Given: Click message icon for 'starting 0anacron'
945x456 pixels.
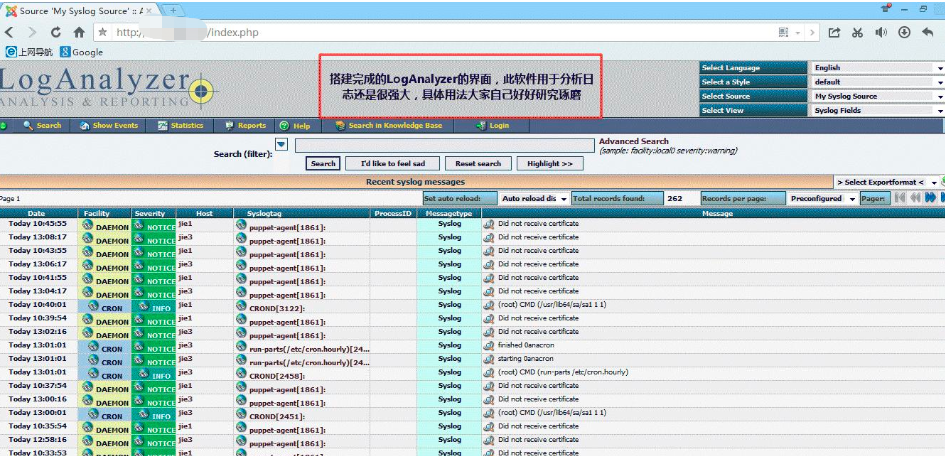Looking at the screenshot, I should pos(489,358).
